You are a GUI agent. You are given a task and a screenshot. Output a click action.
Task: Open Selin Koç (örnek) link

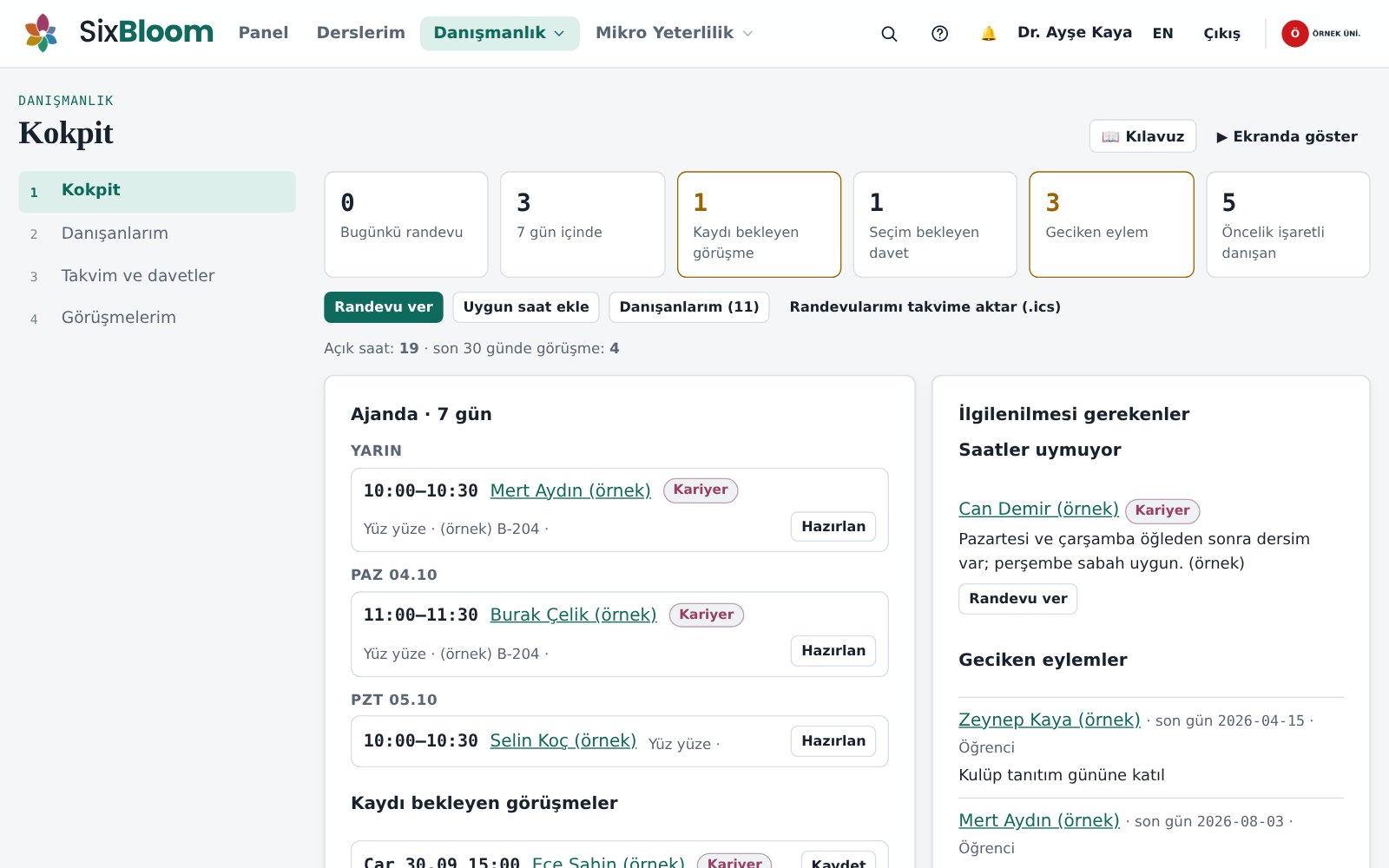[563, 740]
